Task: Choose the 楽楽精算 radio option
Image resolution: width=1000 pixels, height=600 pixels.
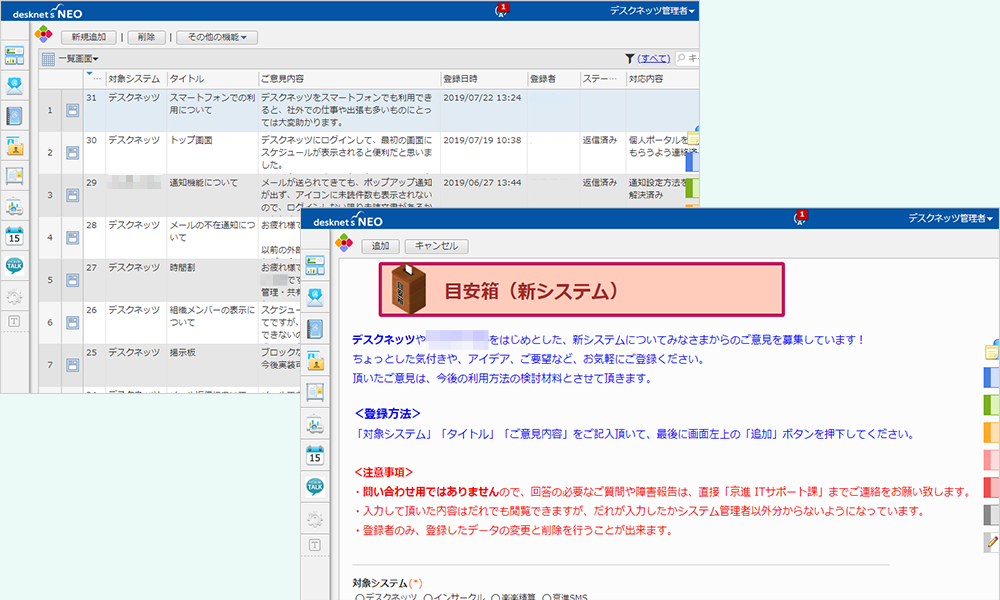Action: pos(495,597)
